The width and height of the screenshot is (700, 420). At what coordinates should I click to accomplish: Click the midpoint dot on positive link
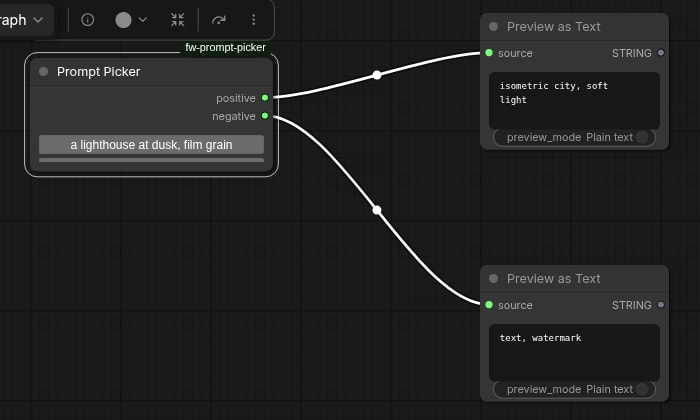pos(377,75)
